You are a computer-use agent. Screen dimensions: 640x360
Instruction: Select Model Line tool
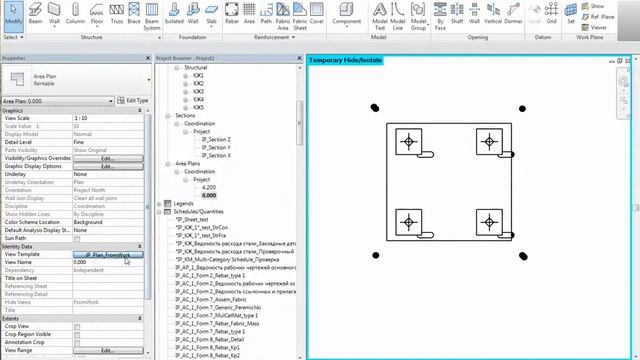tap(398, 17)
